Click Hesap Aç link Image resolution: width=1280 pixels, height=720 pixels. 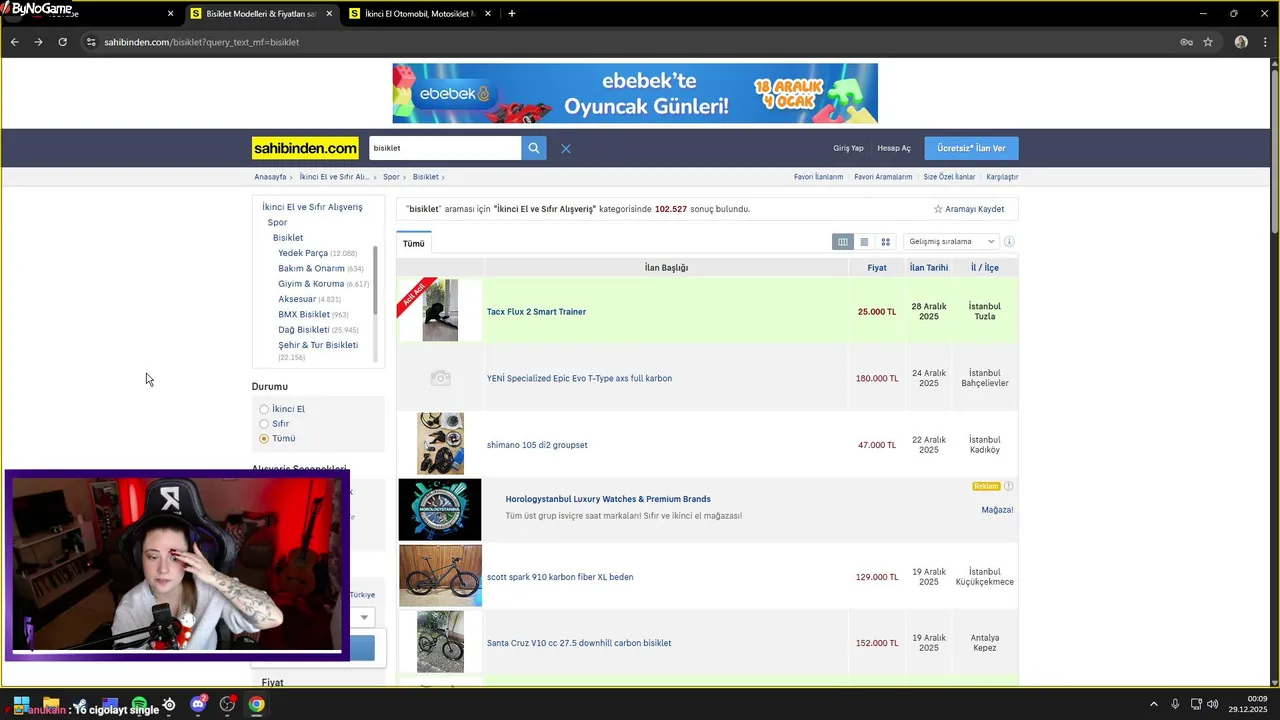(894, 148)
